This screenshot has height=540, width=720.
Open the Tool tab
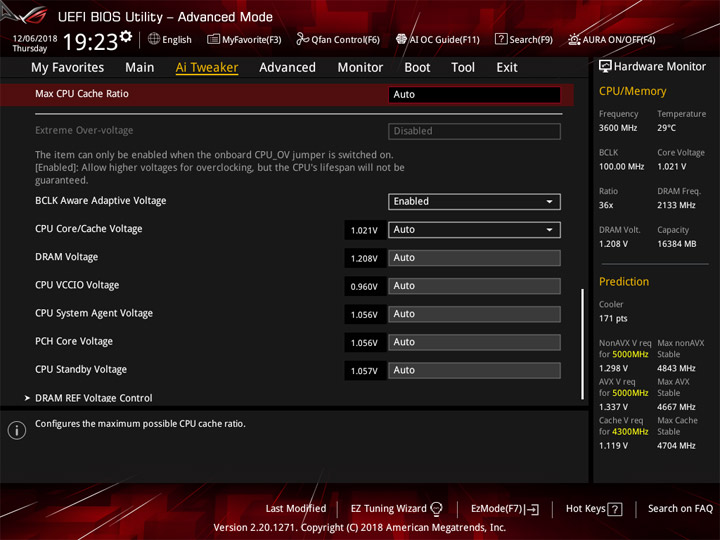[463, 68]
